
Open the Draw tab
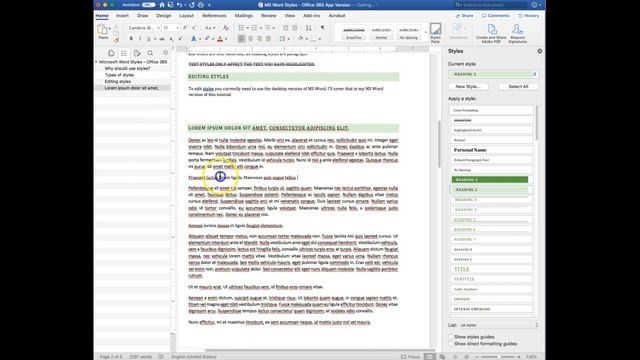(142, 16)
